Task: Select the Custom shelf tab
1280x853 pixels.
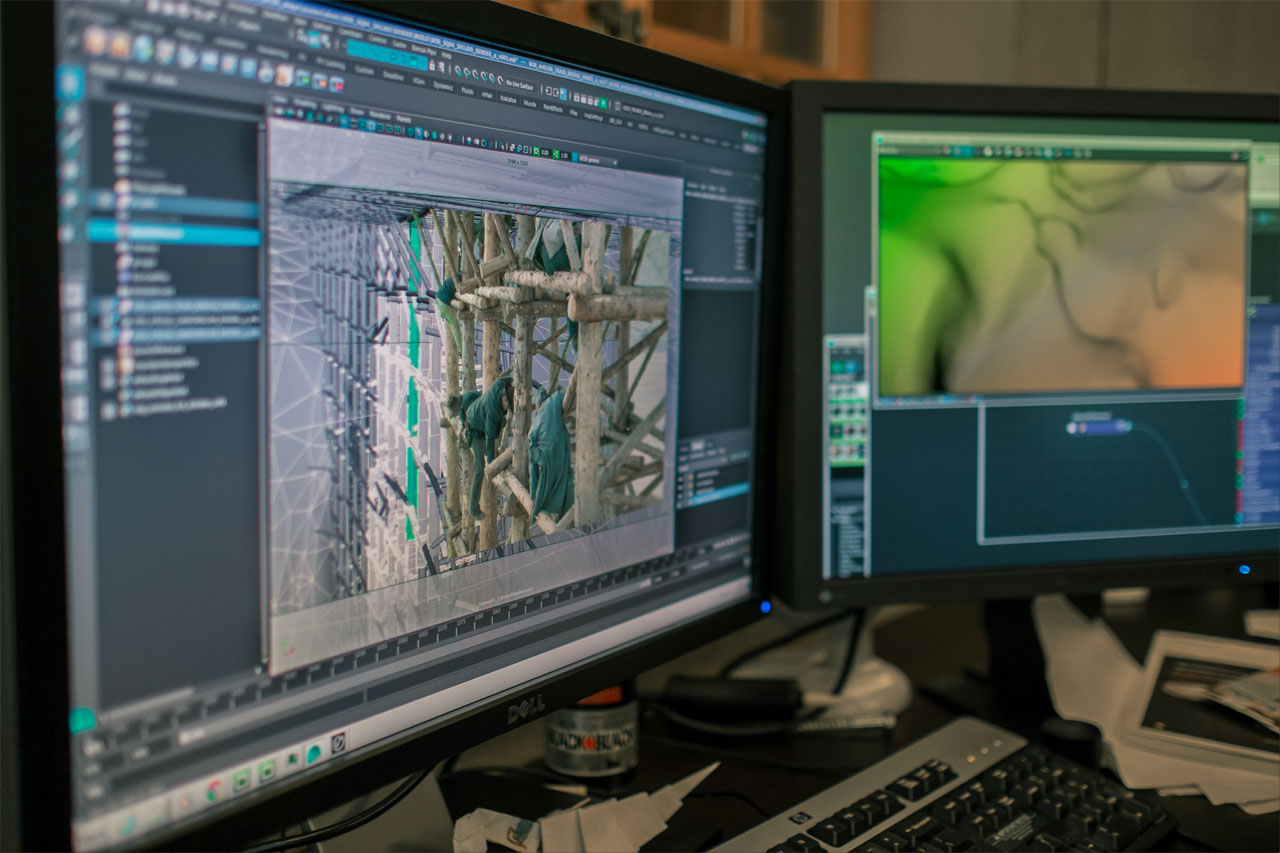Action: click(364, 70)
